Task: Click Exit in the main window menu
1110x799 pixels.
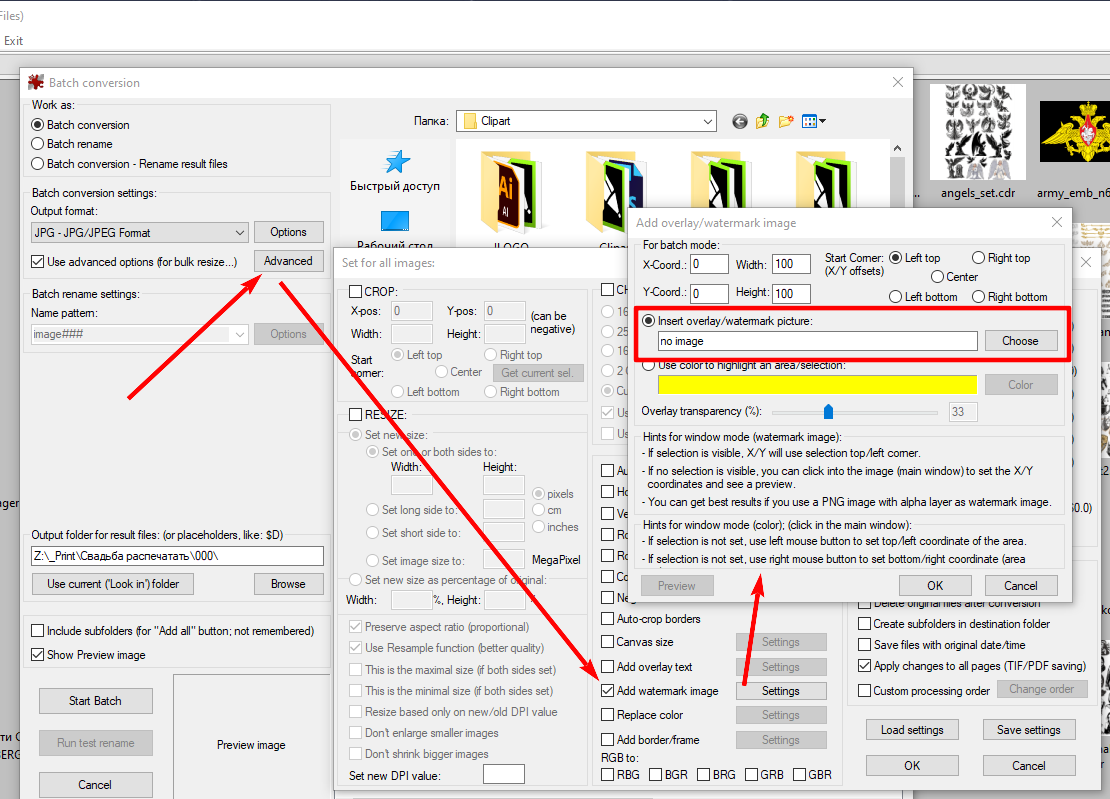Action: 13,41
